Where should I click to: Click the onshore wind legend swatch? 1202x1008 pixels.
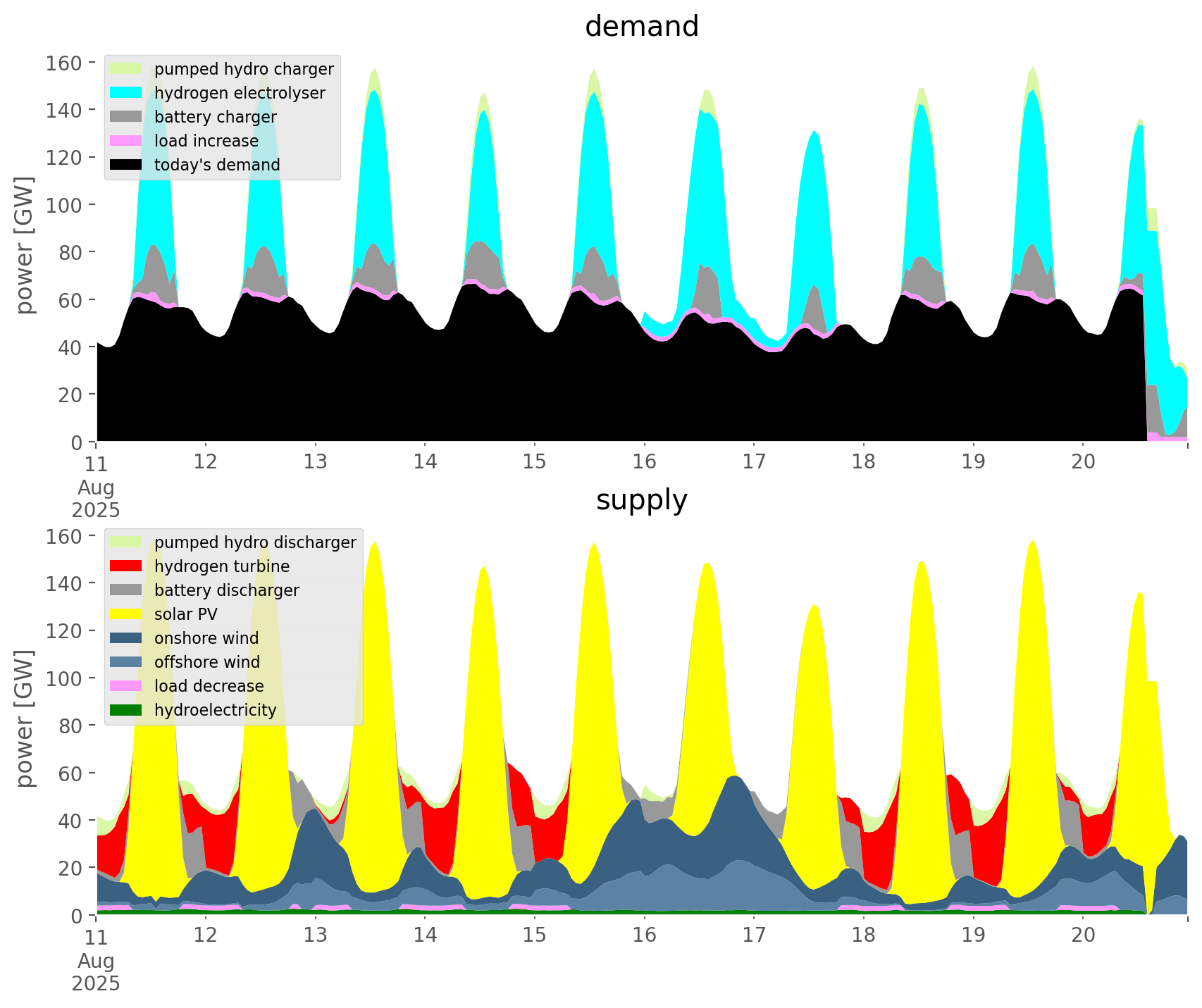[127, 638]
